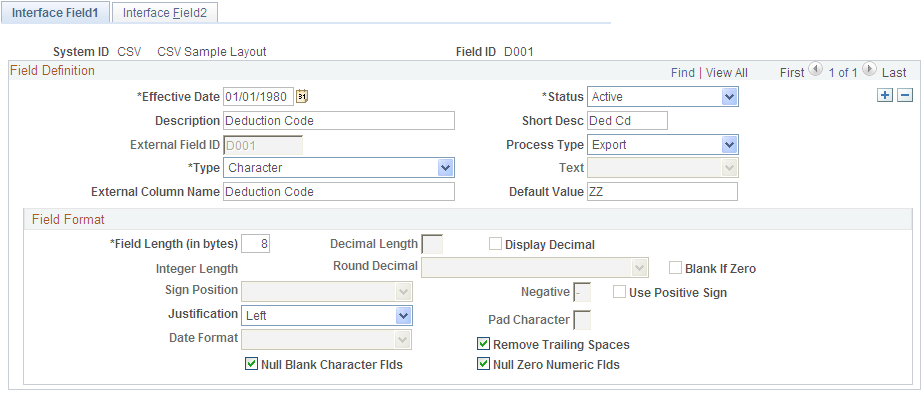Click the First navigation link
The image size is (923, 394).
tap(792, 72)
